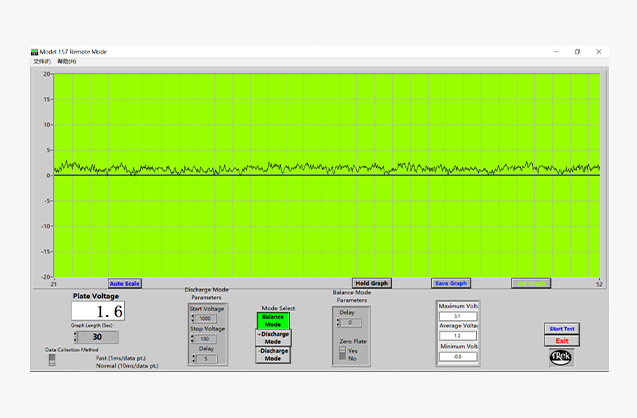
Task: Click the Graph Length value field
Action: 98,337
